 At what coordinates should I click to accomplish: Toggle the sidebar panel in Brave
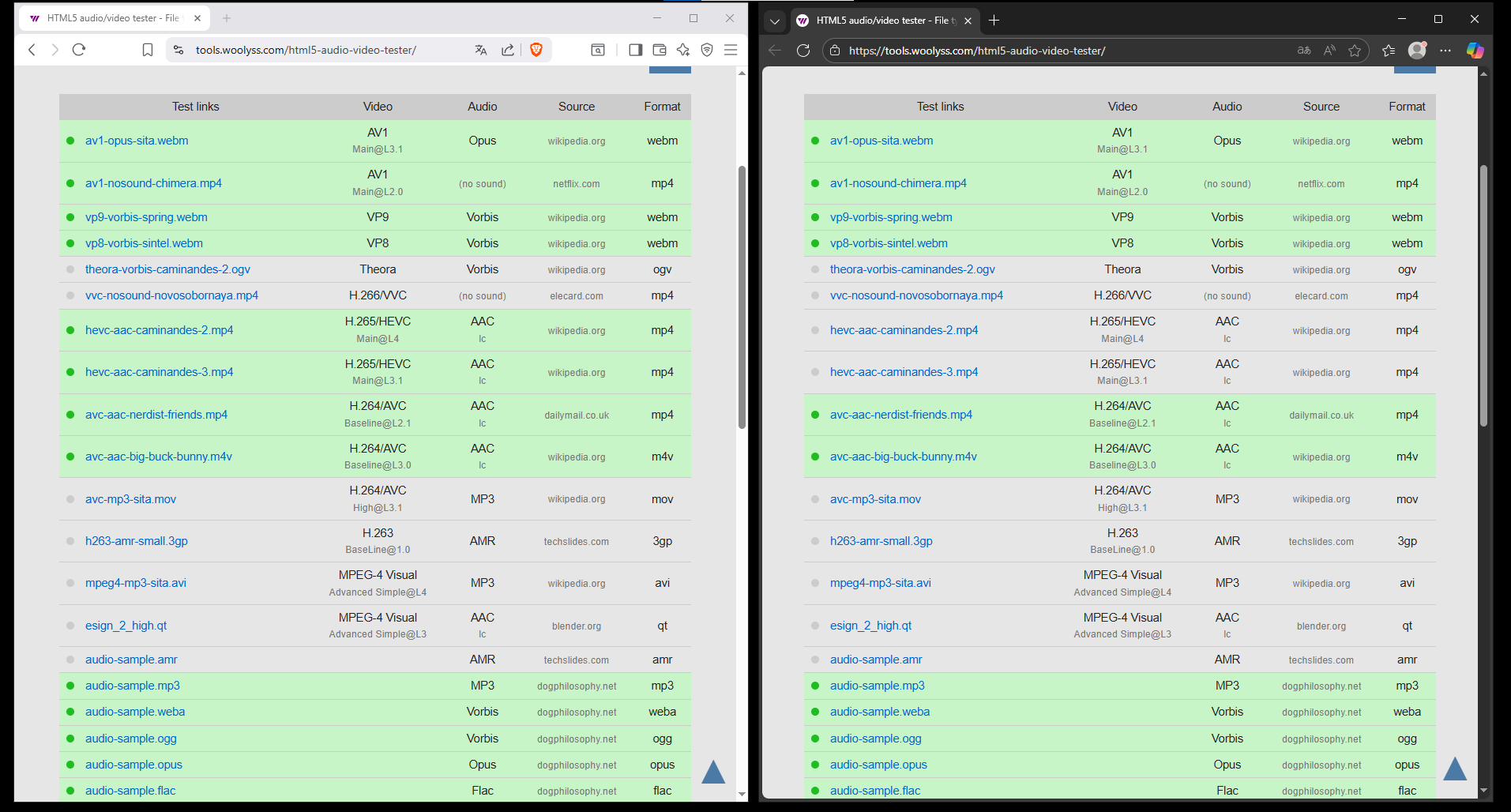point(635,50)
